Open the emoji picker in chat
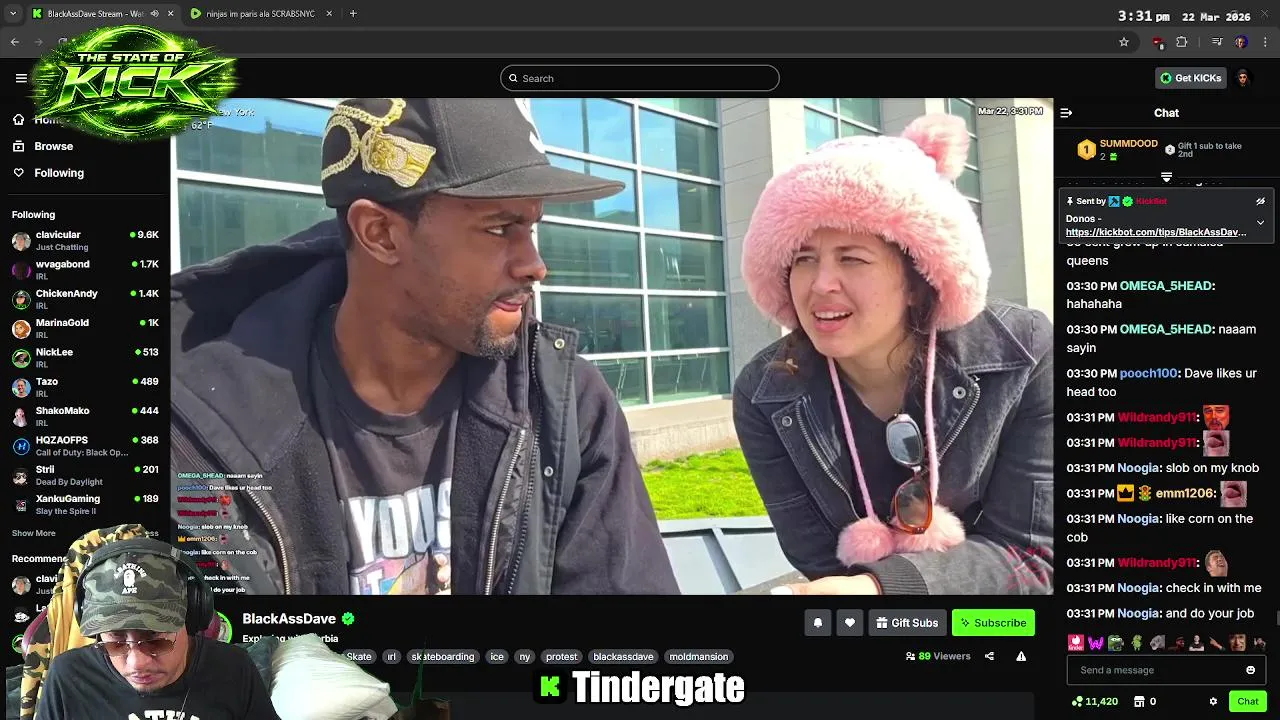1280x720 pixels. tap(1250, 670)
